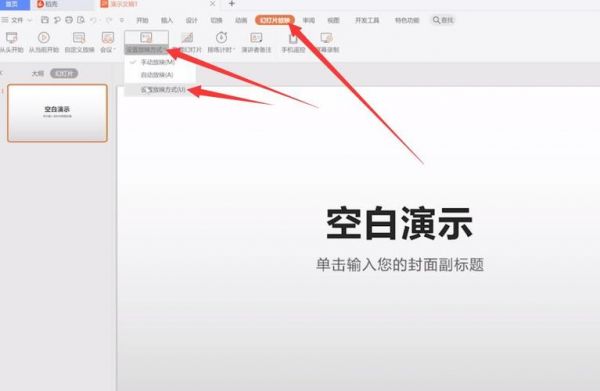Open the 动画 ribbon tab
600x391 pixels.
241,20
